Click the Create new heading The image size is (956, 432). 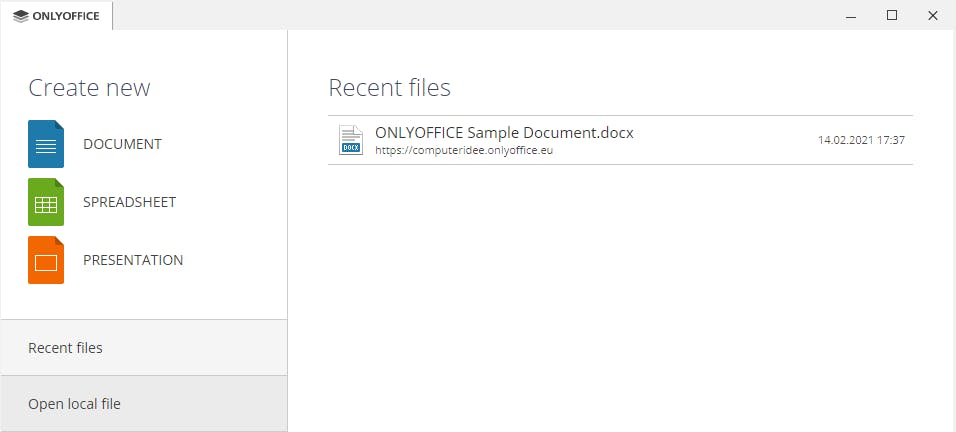pyautogui.click(x=89, y=88)
